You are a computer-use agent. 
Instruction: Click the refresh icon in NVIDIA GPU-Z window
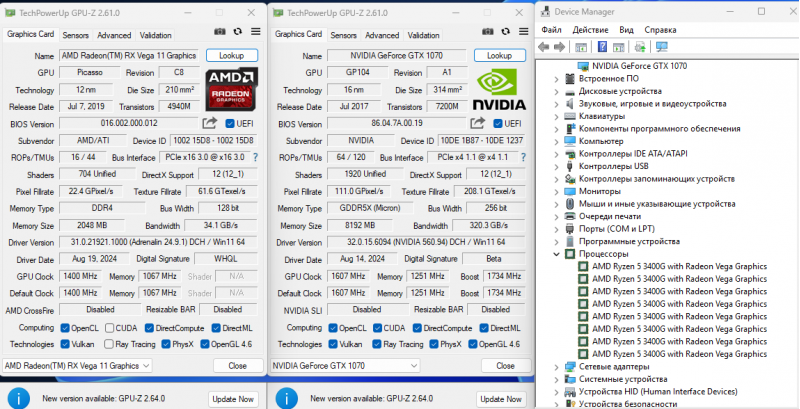click(x=506, y=32)
